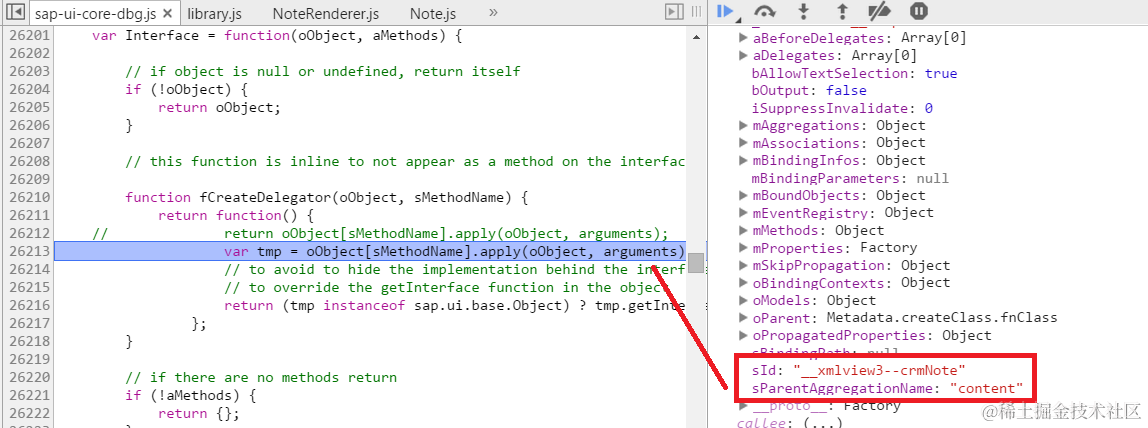This screenshot has width=1148, height=428.
Task: Click "var Interface" declaration line
Action: tap(277, 36)
